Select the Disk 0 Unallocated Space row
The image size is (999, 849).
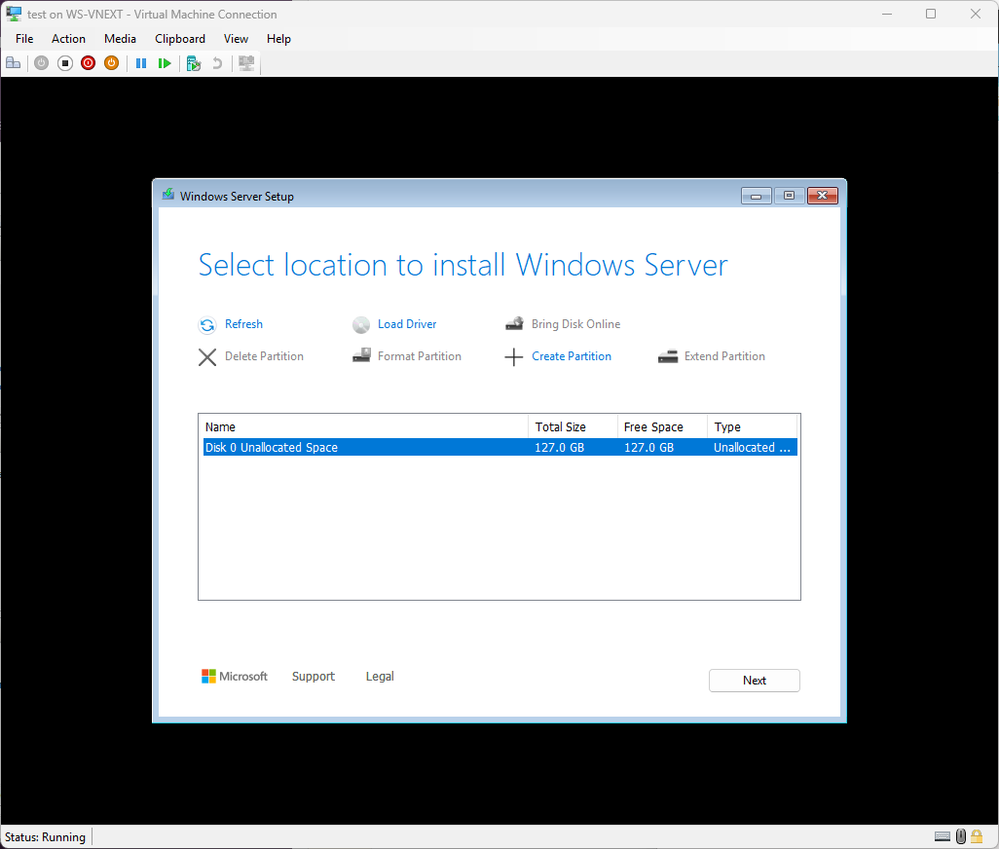(500, 447)
